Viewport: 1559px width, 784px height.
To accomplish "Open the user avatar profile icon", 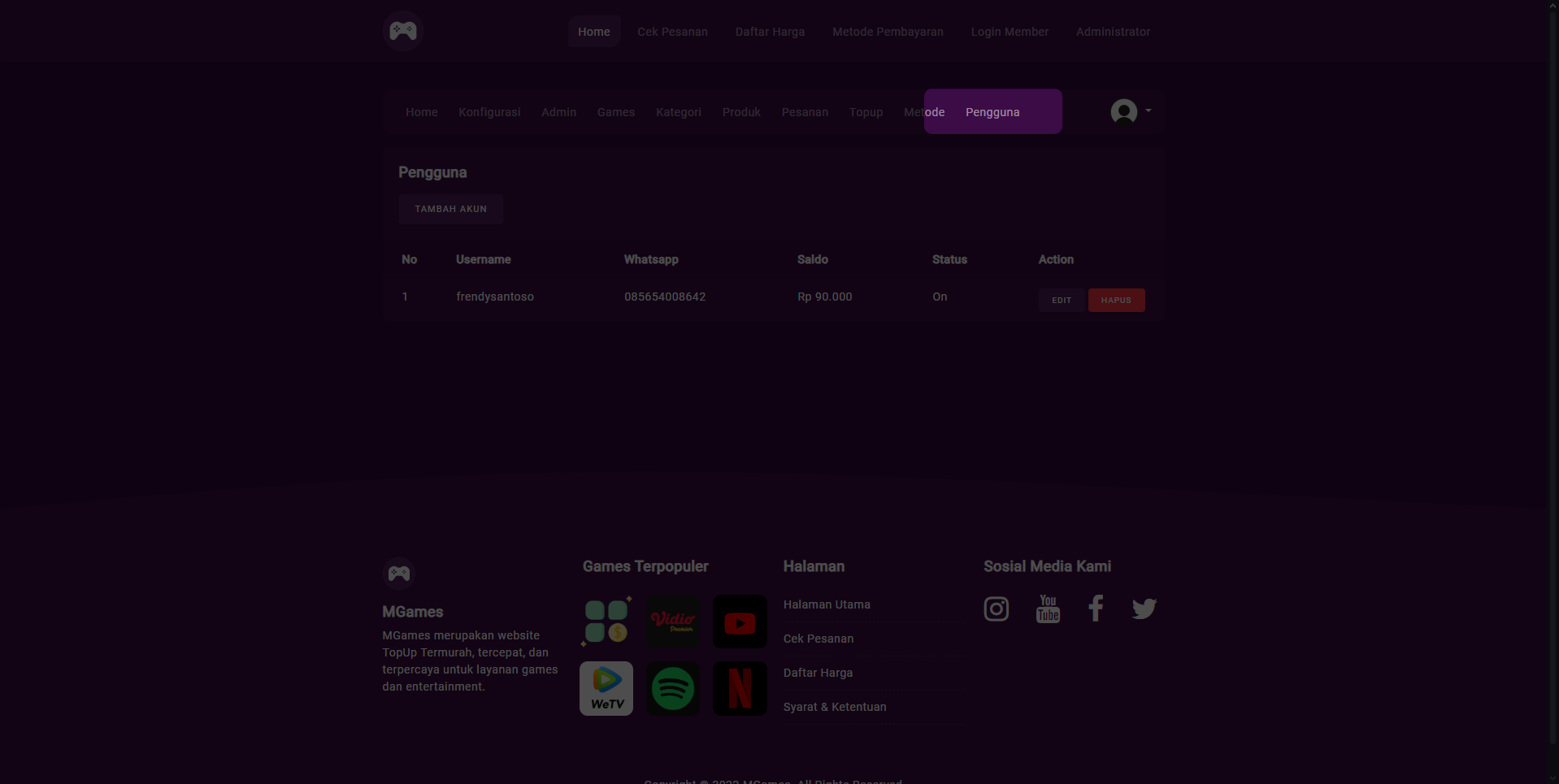I will pyautogui.click(x=1124, y=111).
